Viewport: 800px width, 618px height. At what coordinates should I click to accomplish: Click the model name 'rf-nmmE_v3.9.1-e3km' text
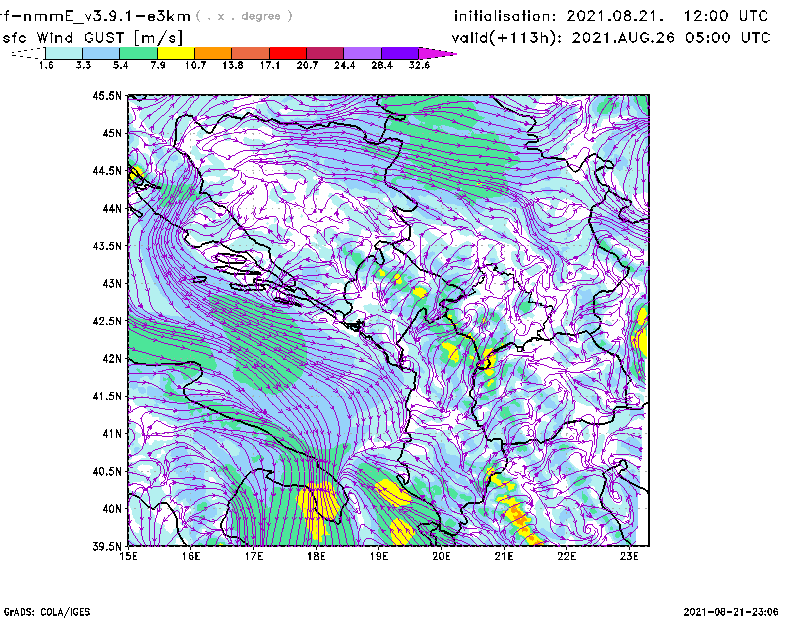coord(95,16)
